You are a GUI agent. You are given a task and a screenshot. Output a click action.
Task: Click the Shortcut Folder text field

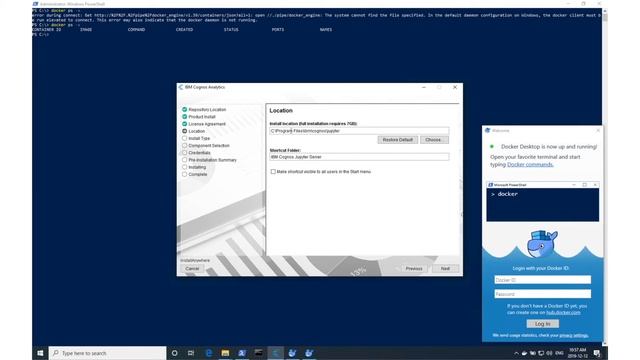[x=359, y=157]
